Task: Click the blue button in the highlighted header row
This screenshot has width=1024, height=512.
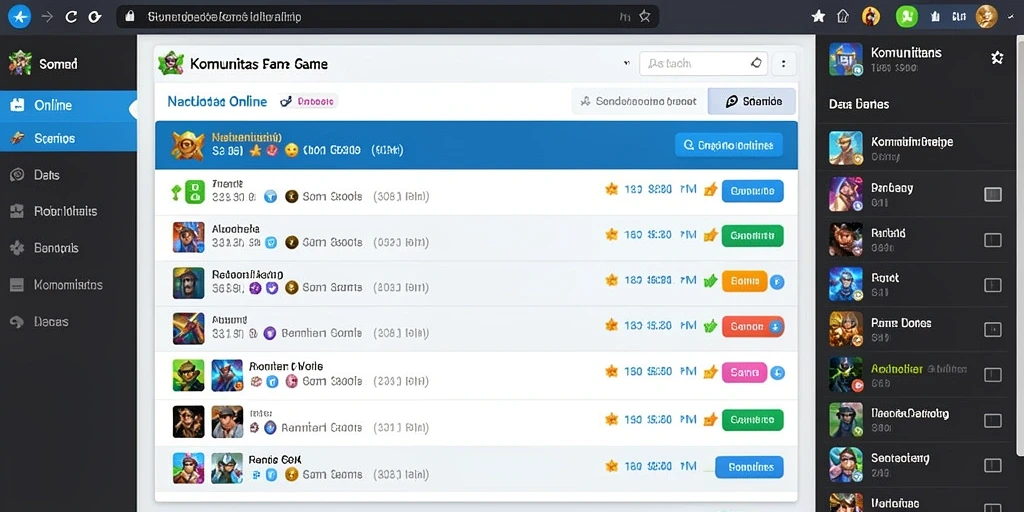Action: click(x=728, y=146)
